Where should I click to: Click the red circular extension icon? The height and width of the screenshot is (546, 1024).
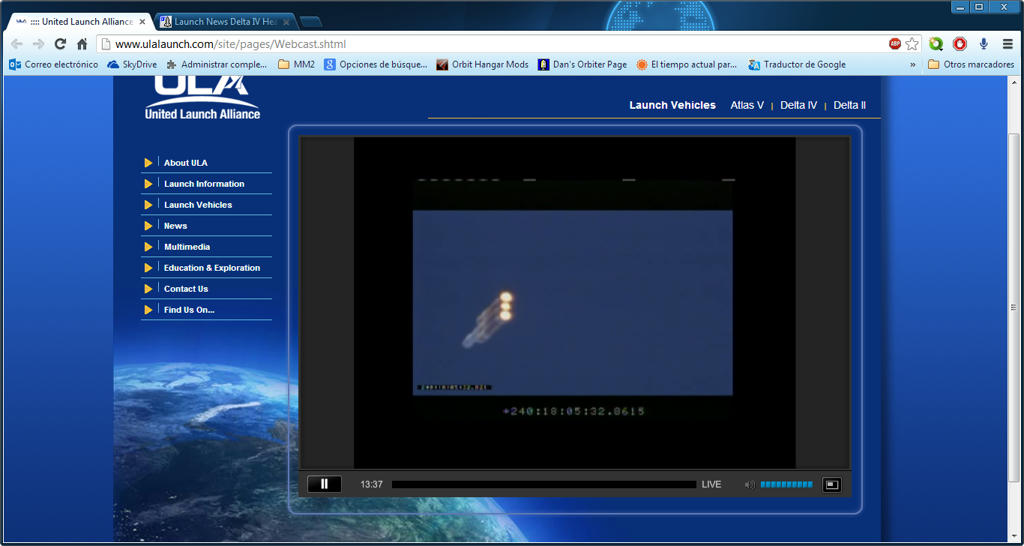point(959,44)
